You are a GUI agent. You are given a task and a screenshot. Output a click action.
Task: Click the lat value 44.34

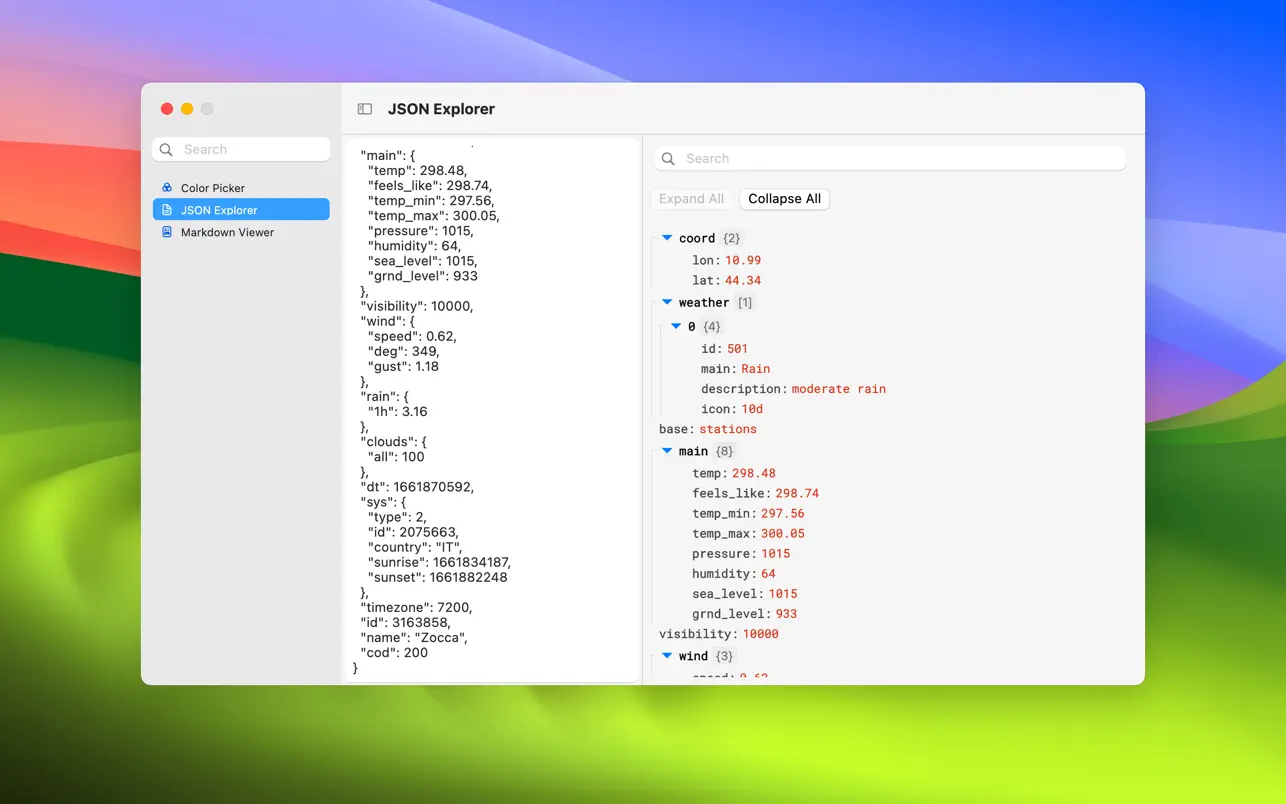coord(743,280)
